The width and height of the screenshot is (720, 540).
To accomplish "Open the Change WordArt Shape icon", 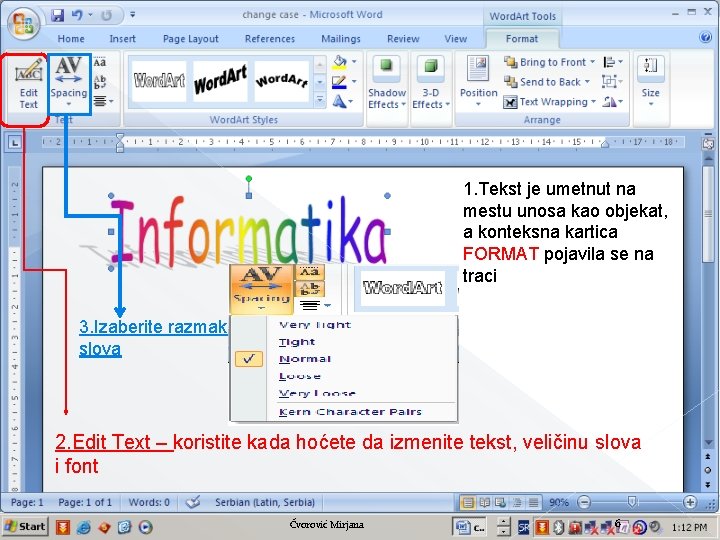I will (x=339, y=101).
